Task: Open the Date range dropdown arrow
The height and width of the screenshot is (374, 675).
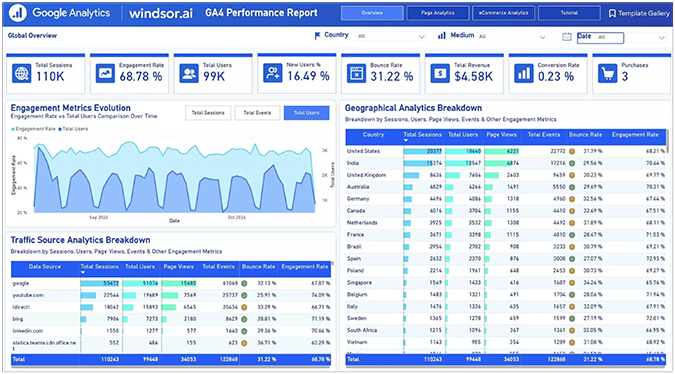Action: click(661, 38)
